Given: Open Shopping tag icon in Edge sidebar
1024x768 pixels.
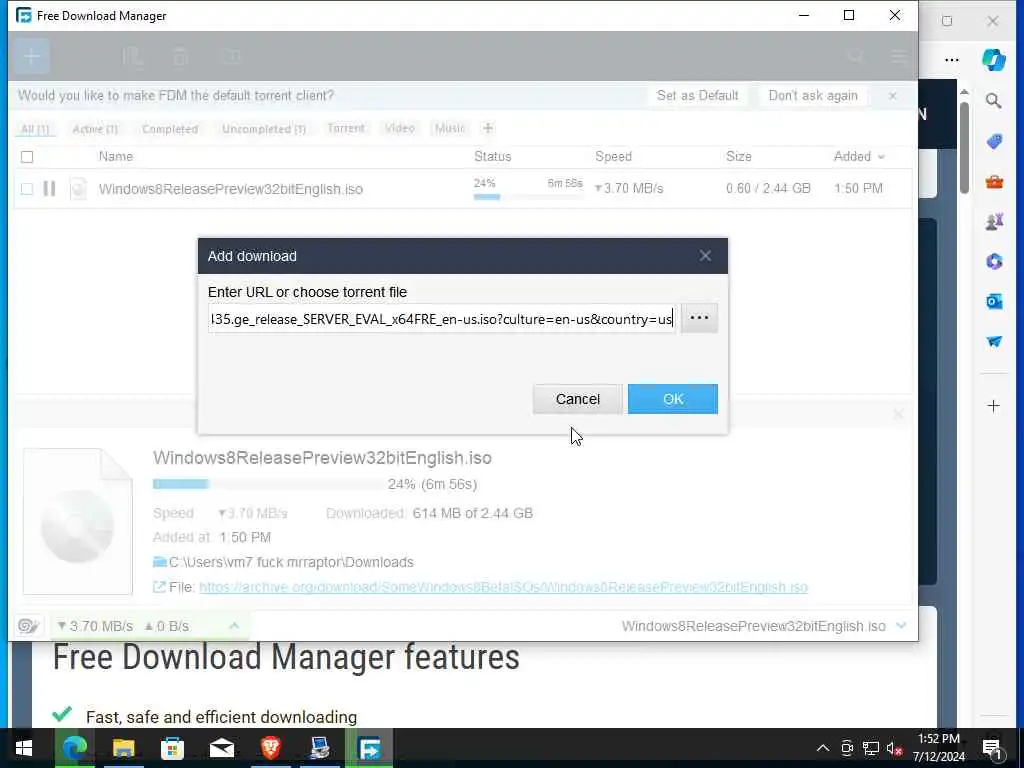Looking at the screenshot, I should tap(994, 141).
